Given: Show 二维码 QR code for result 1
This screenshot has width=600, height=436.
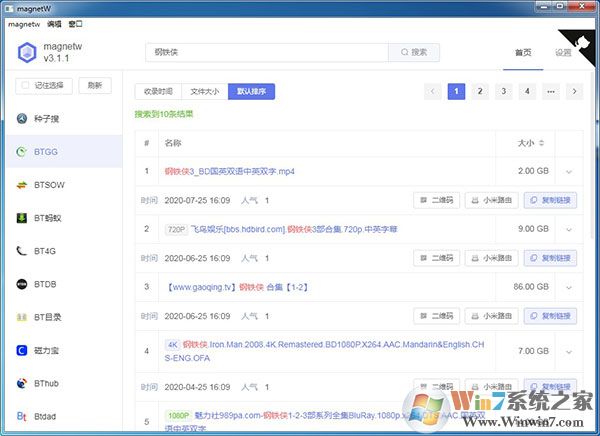Looking at the screenshot, I should click(437, 200).
